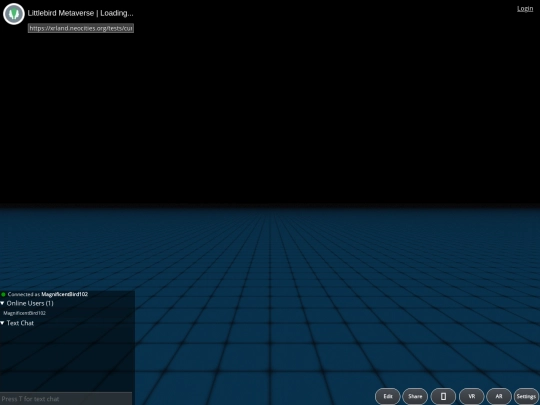Screen dimensions: 540x405
Task: Click the Share button
Action: click(415, 396)
